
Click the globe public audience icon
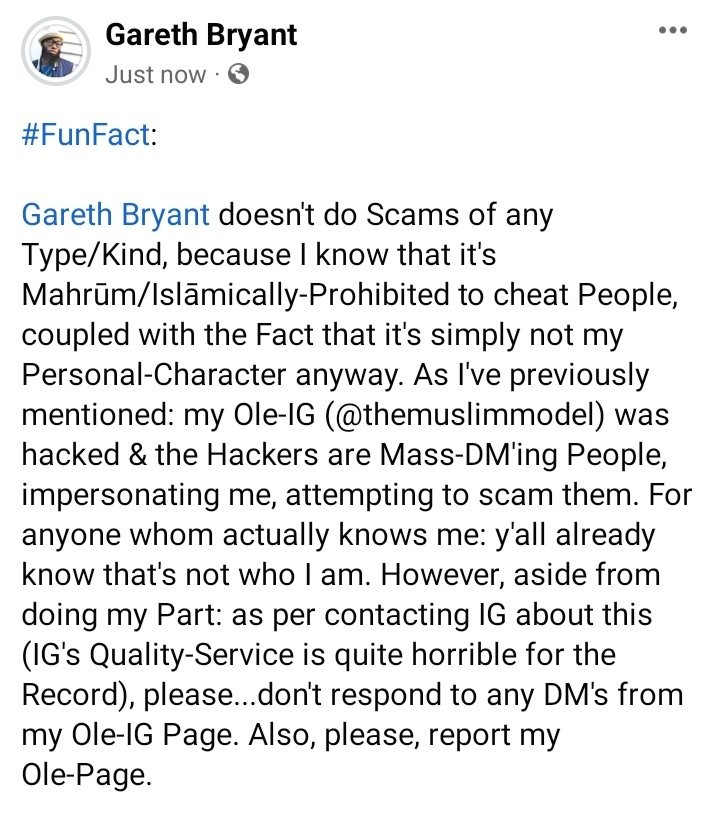tap(238, 74)
